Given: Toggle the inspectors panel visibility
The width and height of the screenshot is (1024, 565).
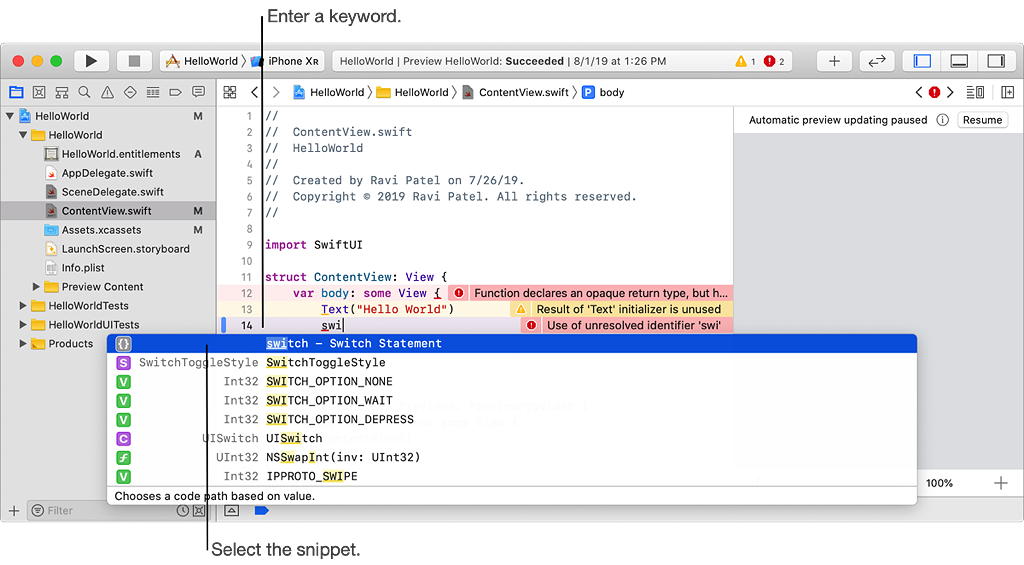Looking at the screenshot, I should pyautogui.click(x=995, y=61).
